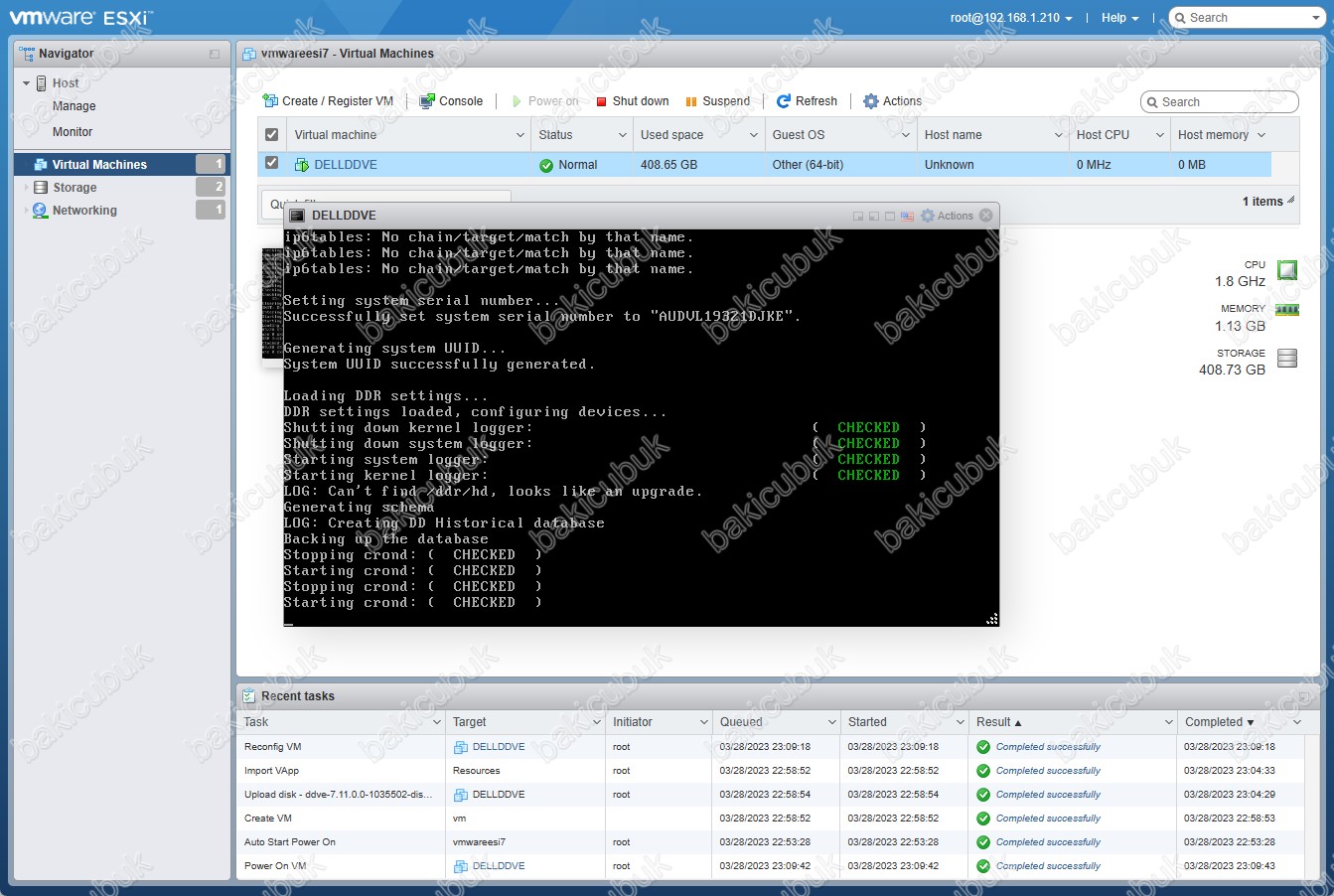Open Status column dropdown arrow
Screen dimensions: 1334x896
622,135
